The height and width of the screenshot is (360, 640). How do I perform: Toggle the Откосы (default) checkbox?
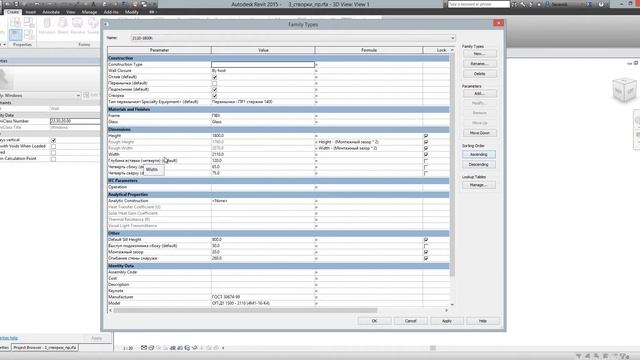(x=214, y=77)
